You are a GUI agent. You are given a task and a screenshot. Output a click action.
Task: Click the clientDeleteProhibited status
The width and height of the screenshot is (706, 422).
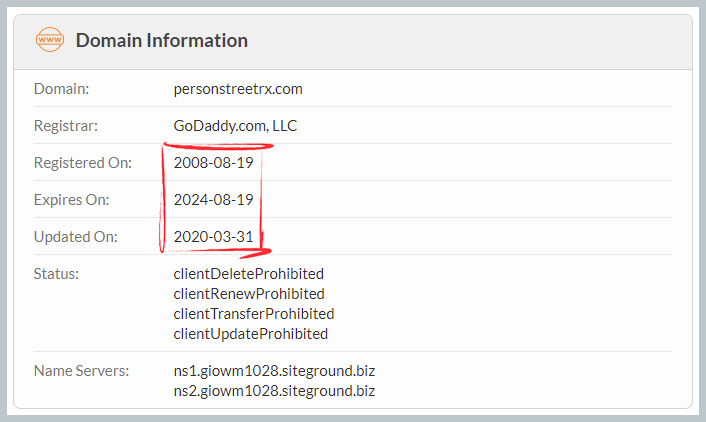pyautogui.click(x=249, y=274)
